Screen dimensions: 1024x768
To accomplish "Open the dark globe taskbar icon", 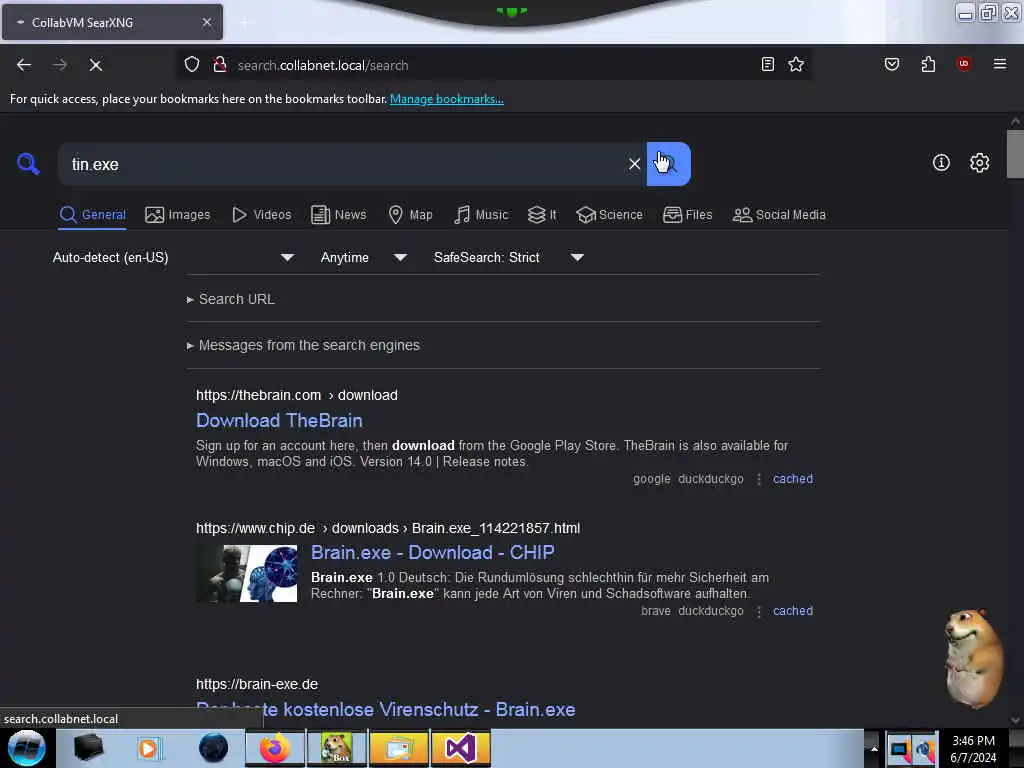I will click(213, 748).
